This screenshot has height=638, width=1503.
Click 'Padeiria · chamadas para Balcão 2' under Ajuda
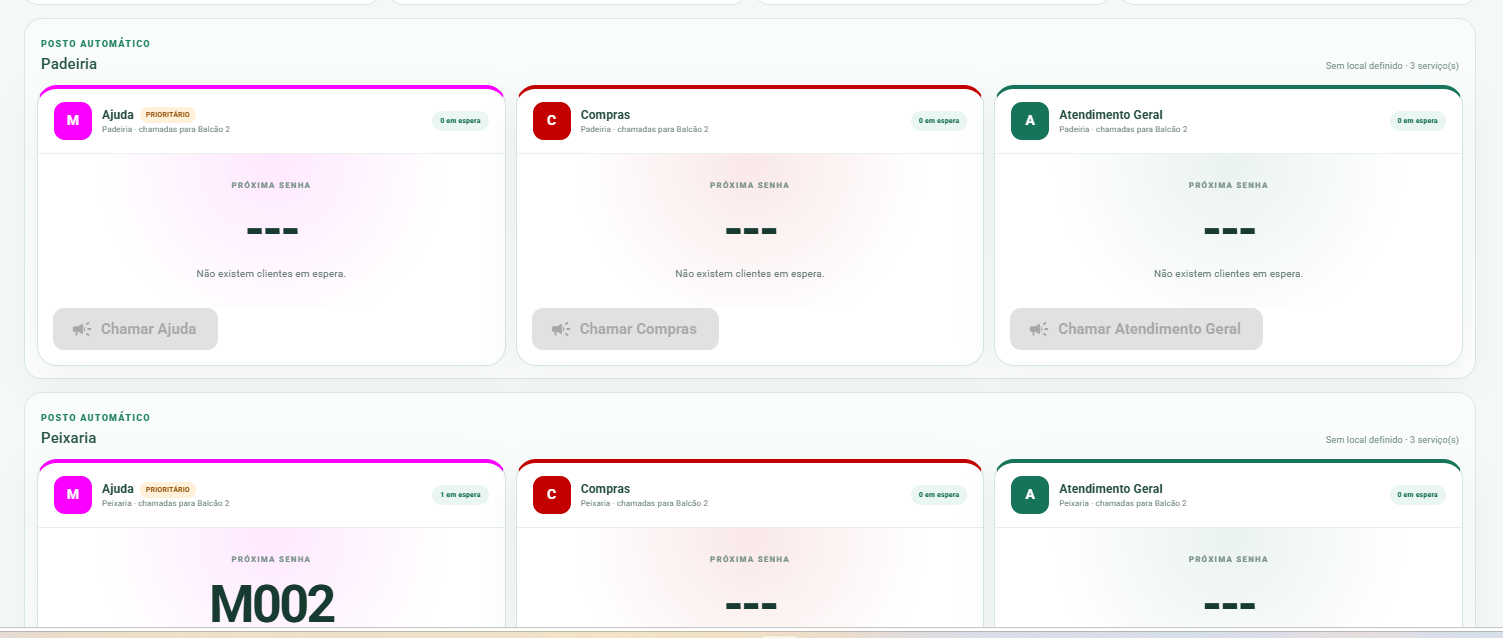[166, 129]
